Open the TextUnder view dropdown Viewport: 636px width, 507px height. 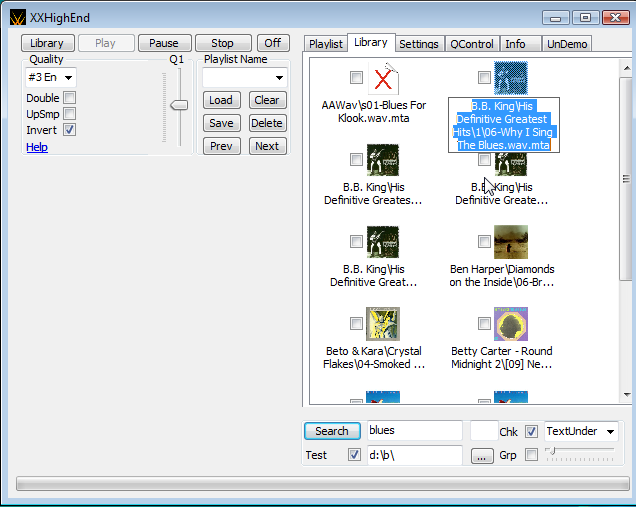tap(581, 431)
